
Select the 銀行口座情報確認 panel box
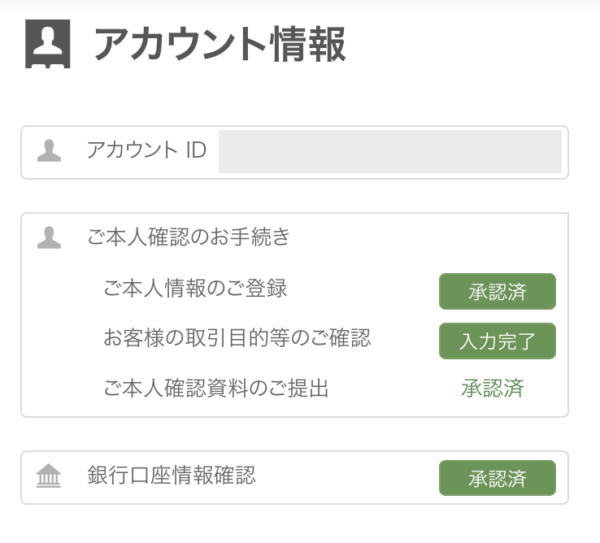pos(295,478)
